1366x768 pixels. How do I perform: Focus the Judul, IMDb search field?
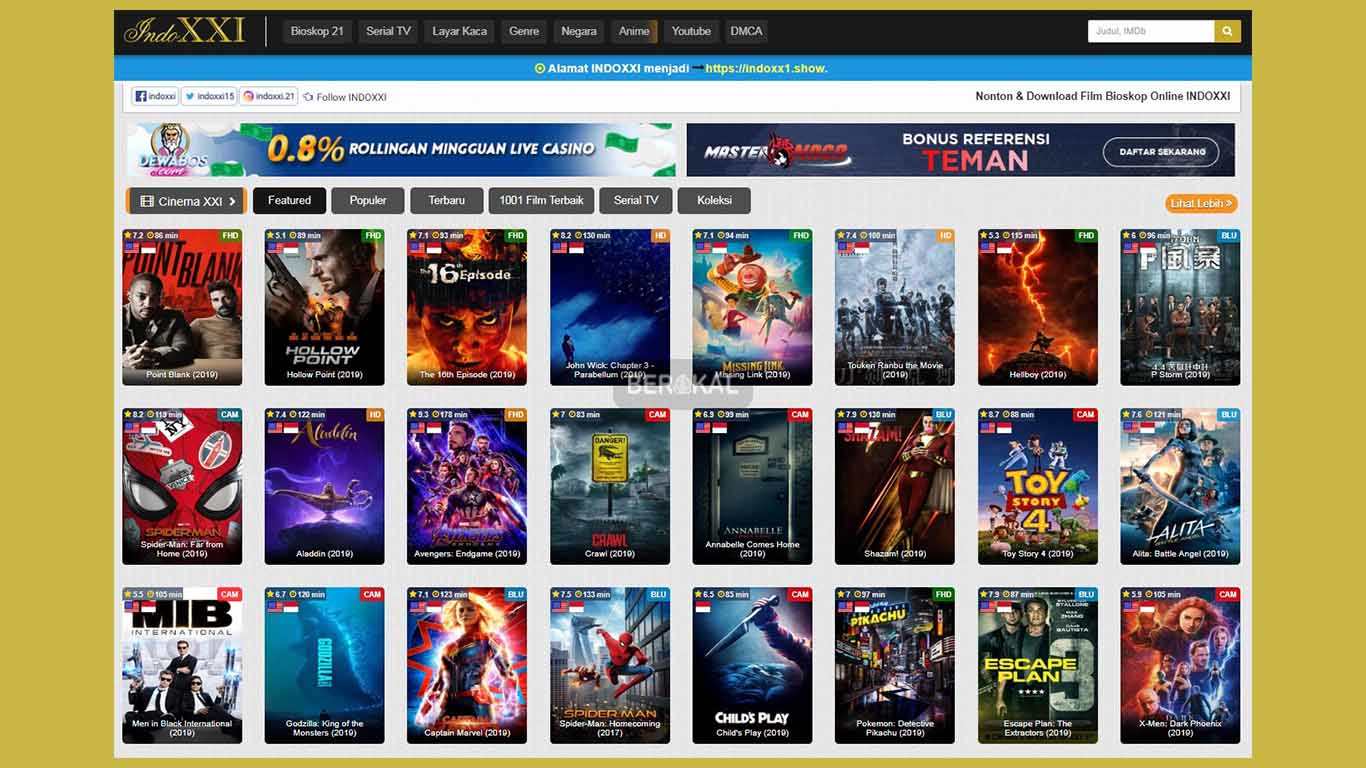(x=1151, y=31)
